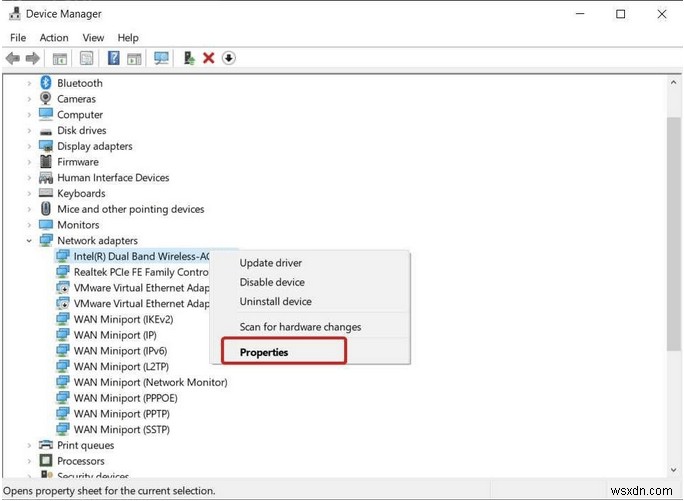Select WAN Miniport (IKEv2)

123,319
